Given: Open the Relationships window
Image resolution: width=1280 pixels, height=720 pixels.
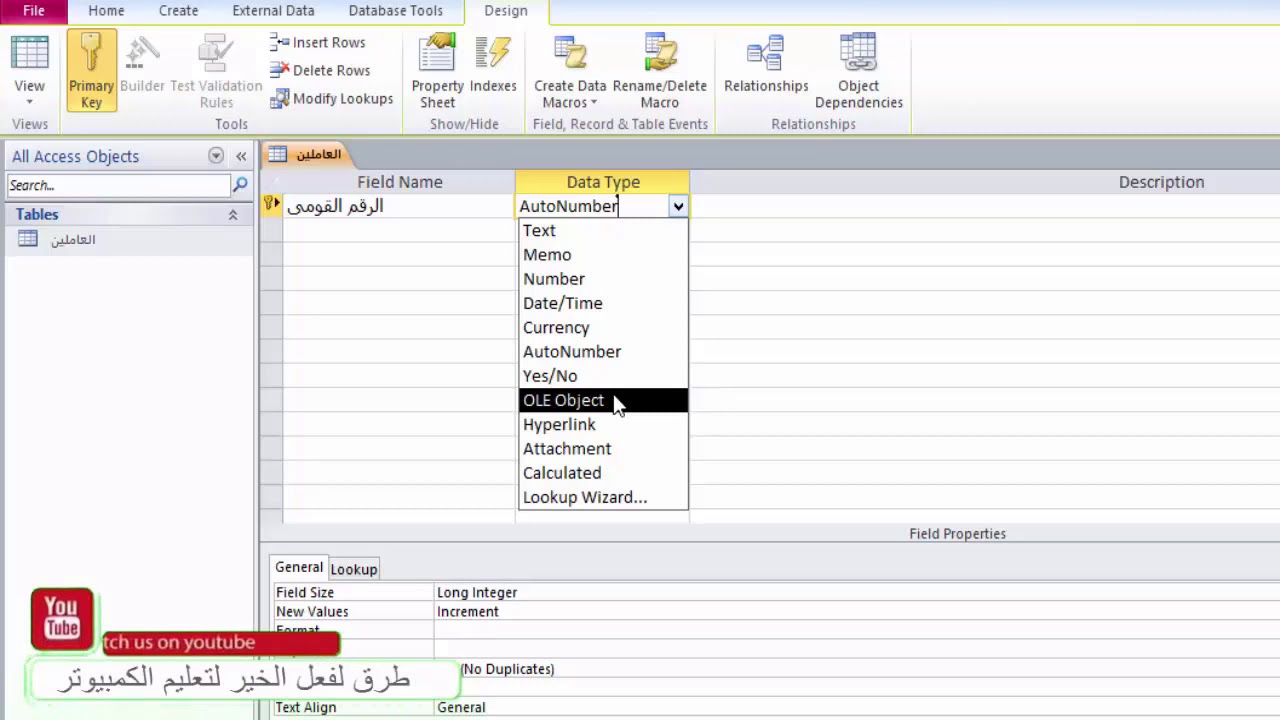Looking at the screenshot, I should coord(766,70).
